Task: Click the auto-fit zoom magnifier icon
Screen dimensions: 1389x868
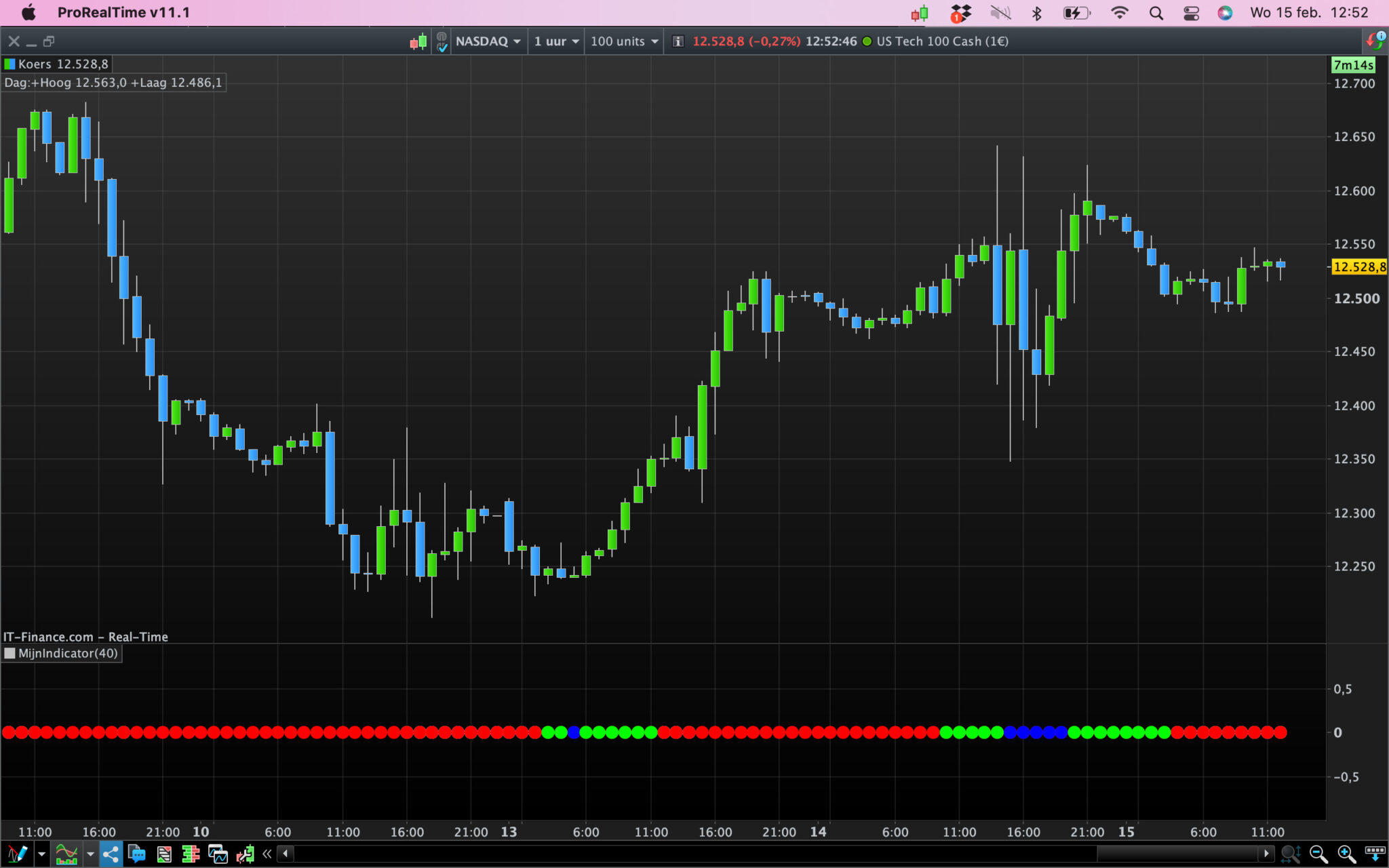Action: click(1290, 854)
